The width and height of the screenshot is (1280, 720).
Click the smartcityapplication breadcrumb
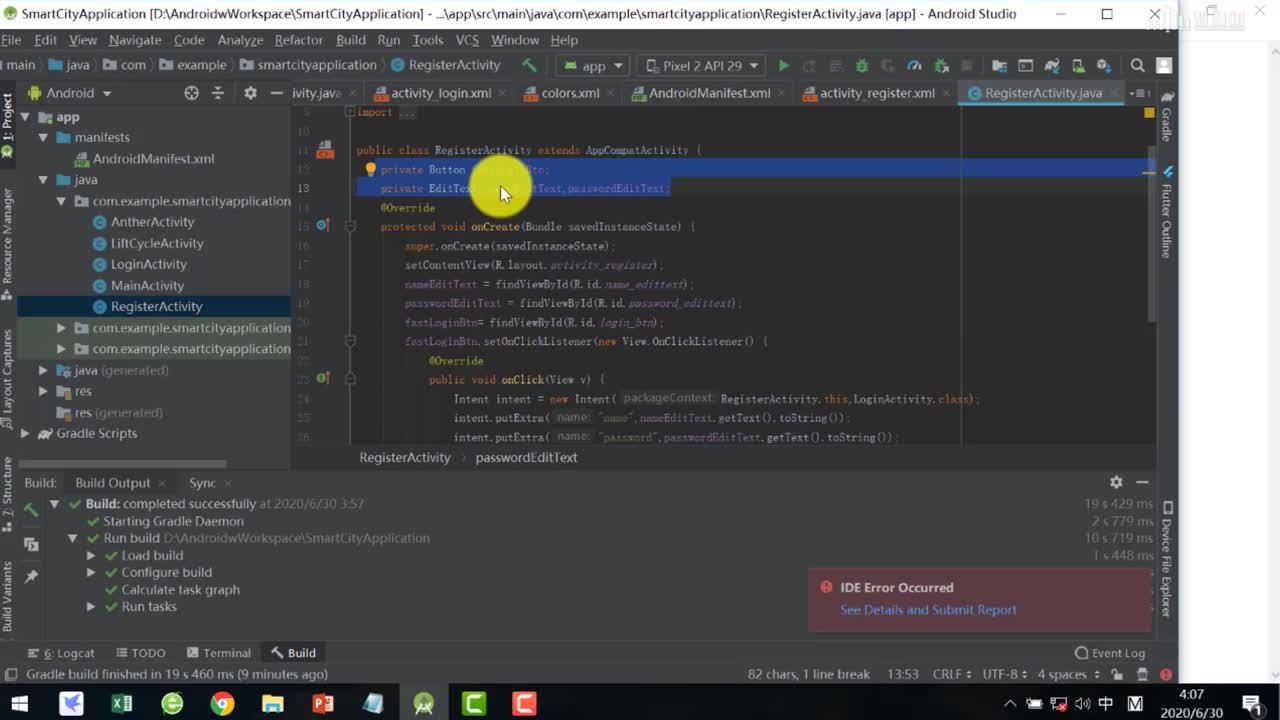(308, 65)
